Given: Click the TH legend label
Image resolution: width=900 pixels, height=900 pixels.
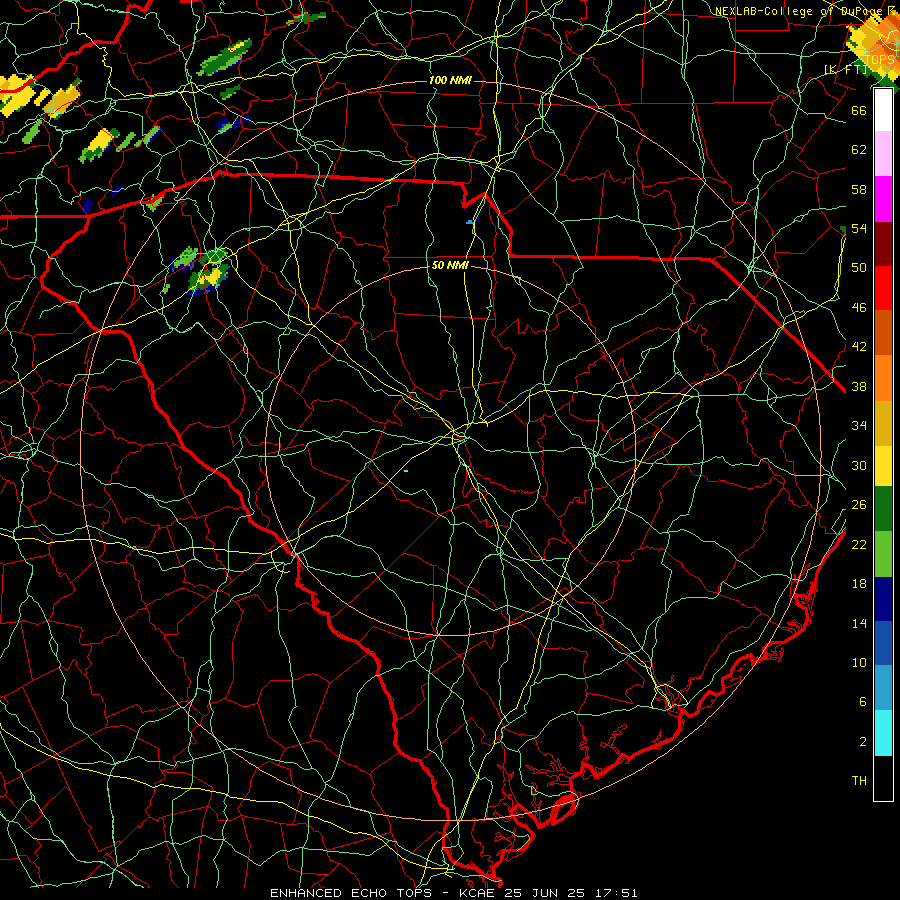Looking at the screenshot, I should [859, 781].
